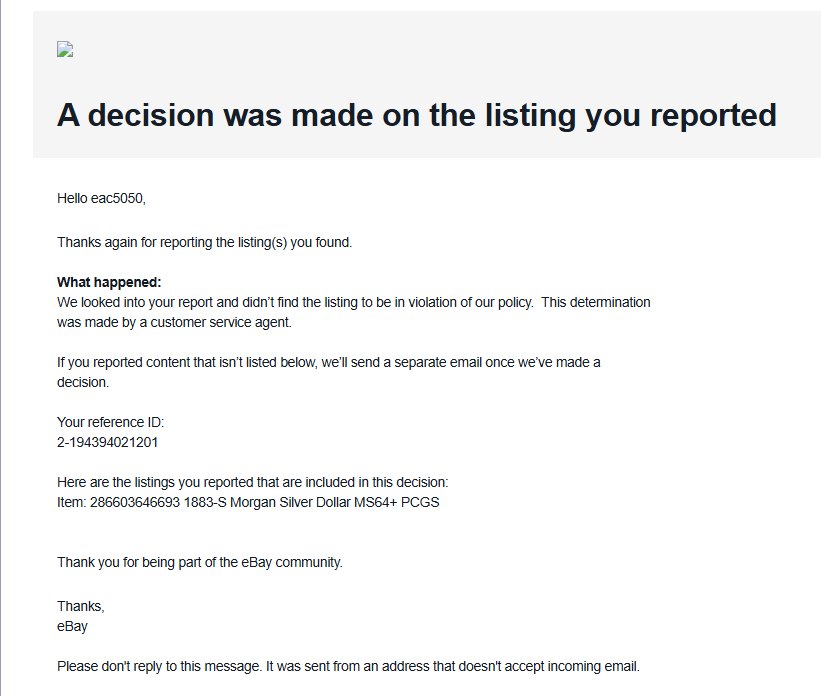Image resolution: width=821 pixels, height=696 pixels.
Task: Click the "Your reference ID:" label
Action: 103,422
